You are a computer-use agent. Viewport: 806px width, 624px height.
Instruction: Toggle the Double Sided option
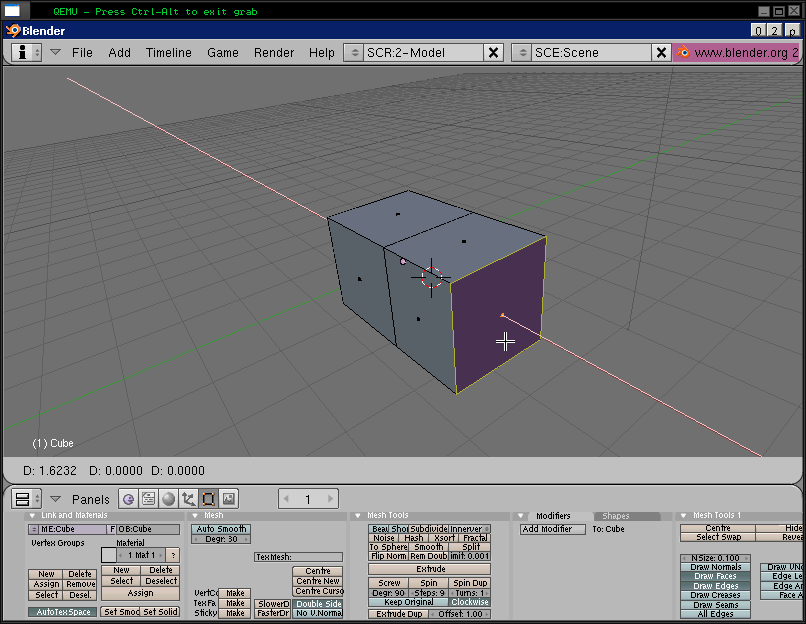point(318,604)
